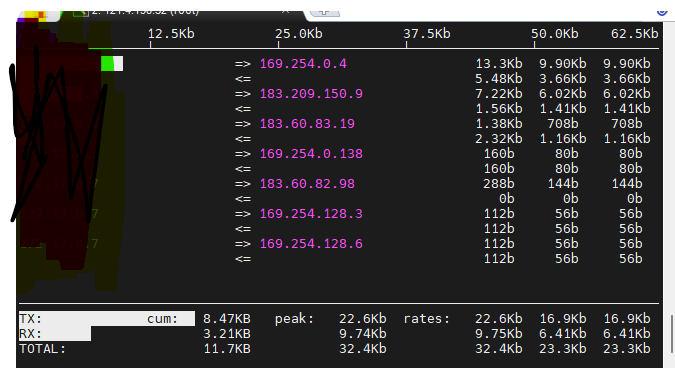The width and height of the screenshot is (675, 368).
Task: Click the => arrow beside 169.254.128.3
Action: (243, 214)
